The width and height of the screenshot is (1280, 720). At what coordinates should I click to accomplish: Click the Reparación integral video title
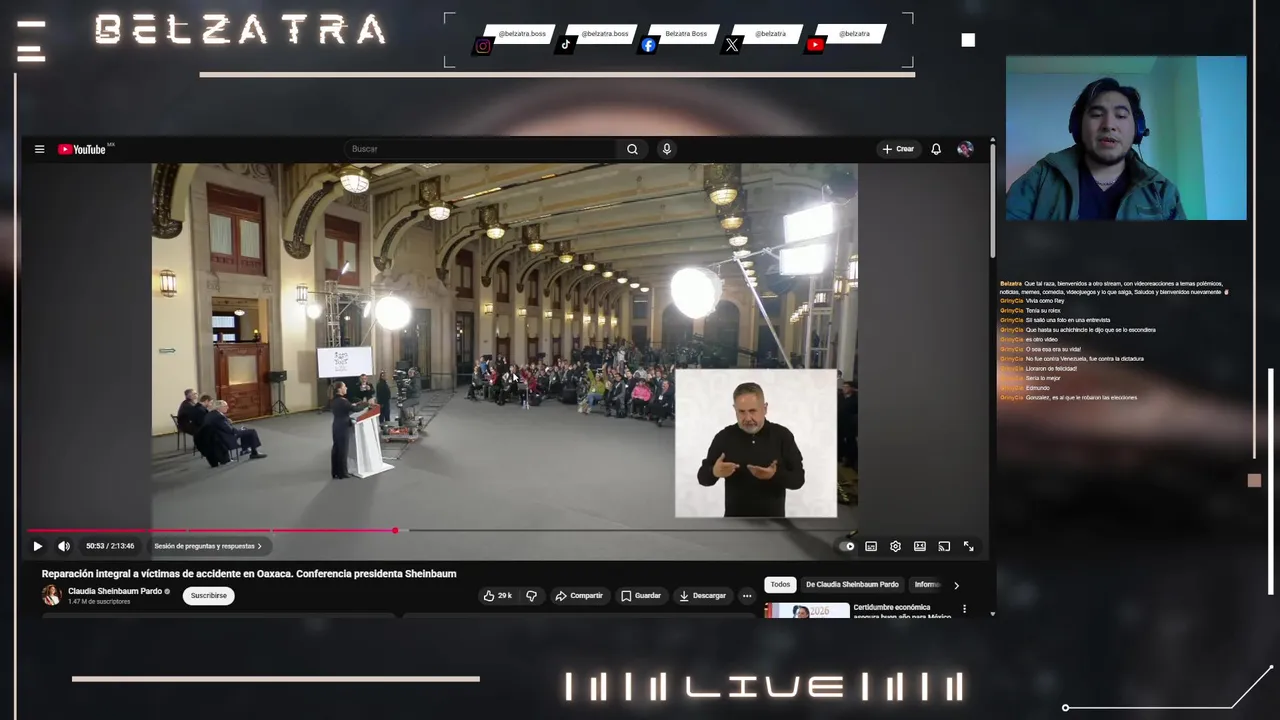(x=249, y=574)
